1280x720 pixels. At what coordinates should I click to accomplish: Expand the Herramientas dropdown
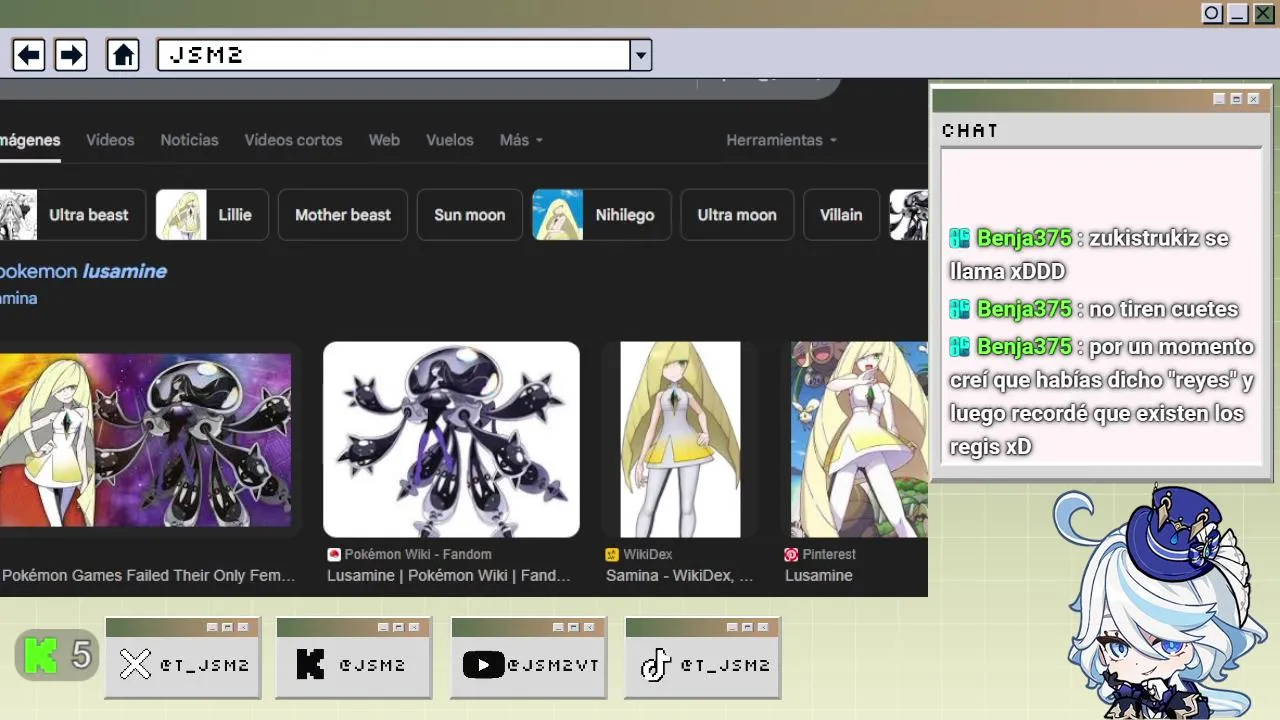782,140
